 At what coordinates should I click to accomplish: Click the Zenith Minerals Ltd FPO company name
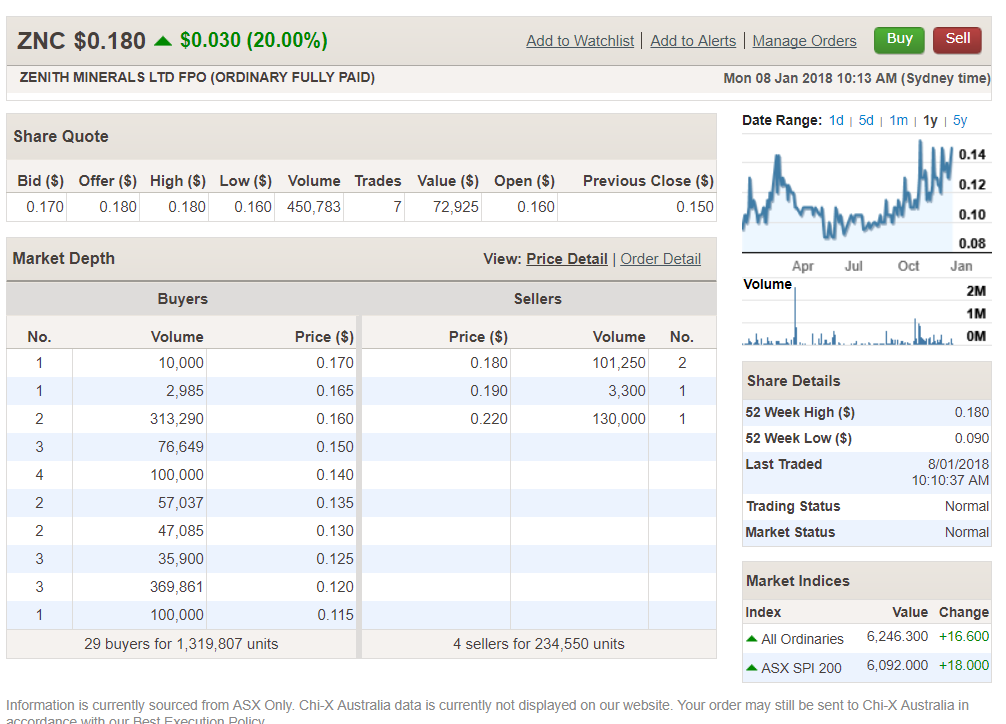(197, 78)
